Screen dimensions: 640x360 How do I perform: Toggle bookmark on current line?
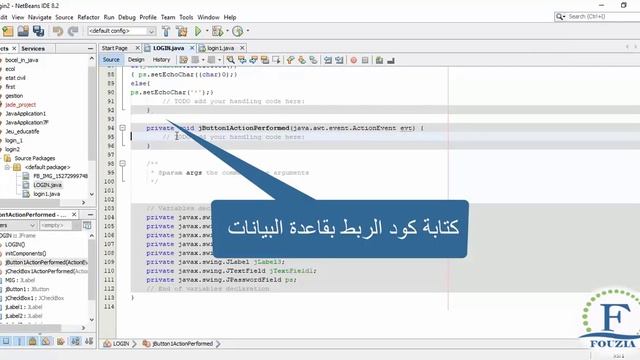point(313,60)
